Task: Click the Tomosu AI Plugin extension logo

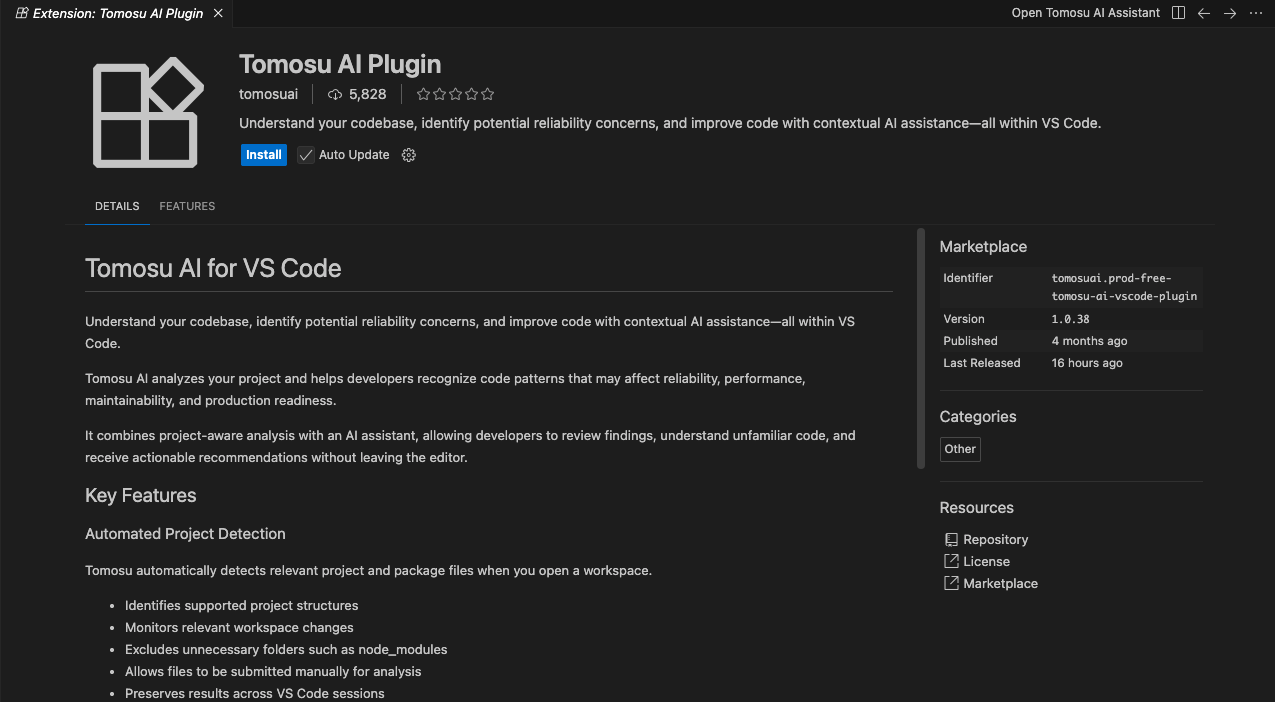Action: point(148,112)
